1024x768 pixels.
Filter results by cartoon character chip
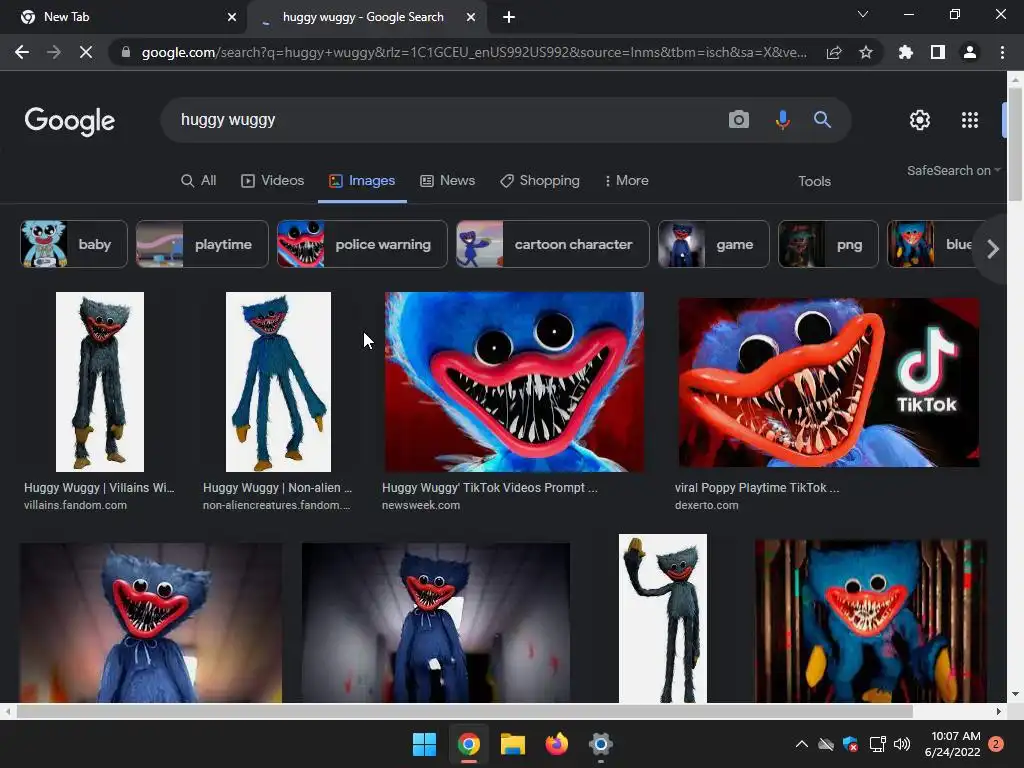coord(552,244)
